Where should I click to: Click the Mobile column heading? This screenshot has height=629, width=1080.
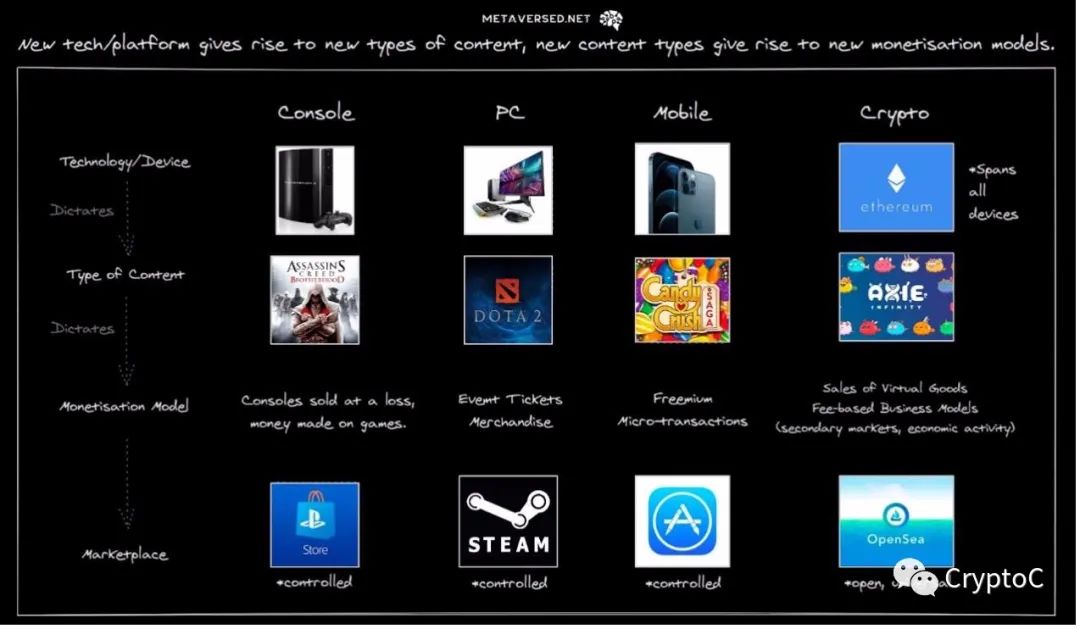point(681,113)
